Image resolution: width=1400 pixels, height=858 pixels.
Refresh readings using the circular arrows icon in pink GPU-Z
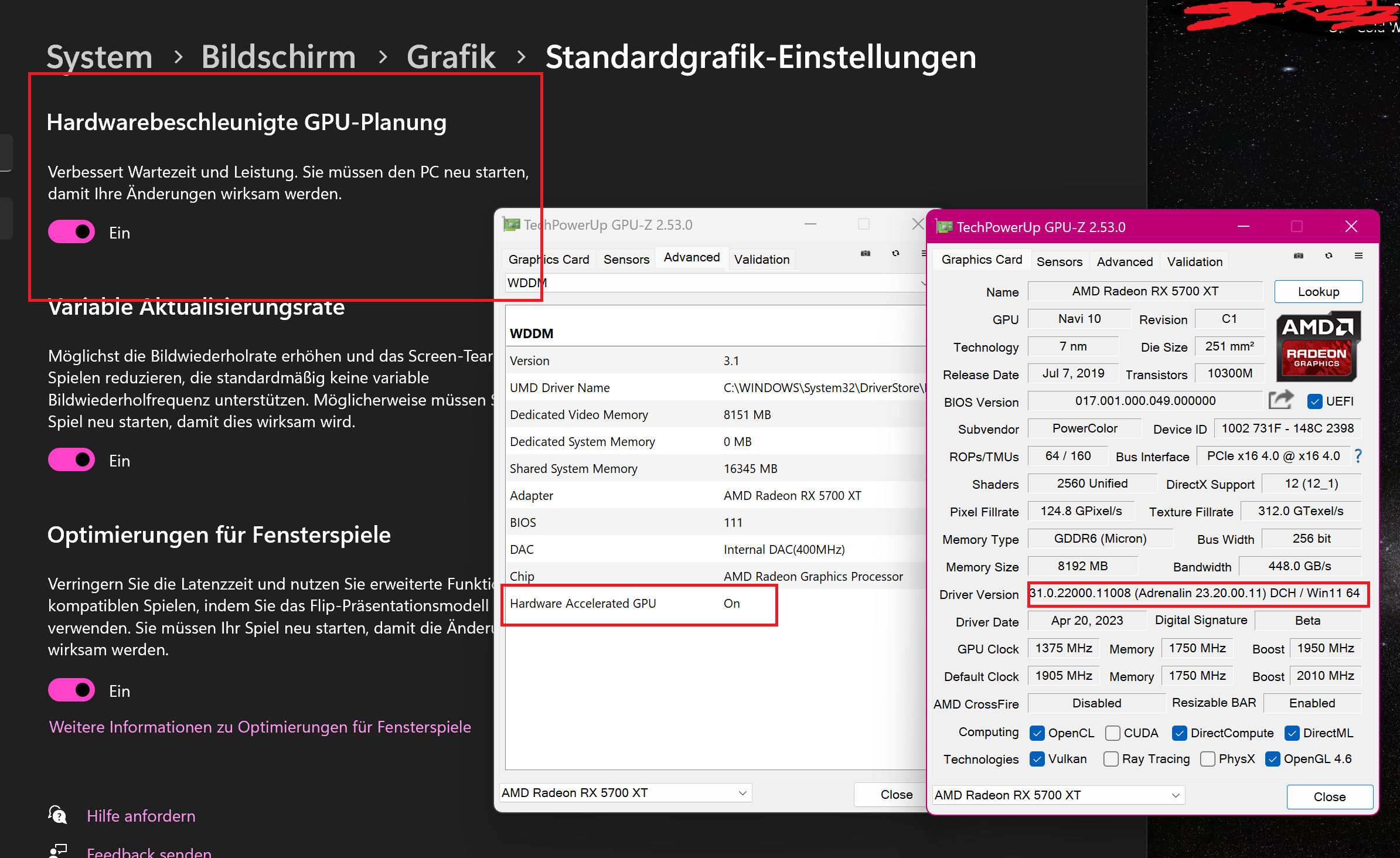(x=1329, y=256)
